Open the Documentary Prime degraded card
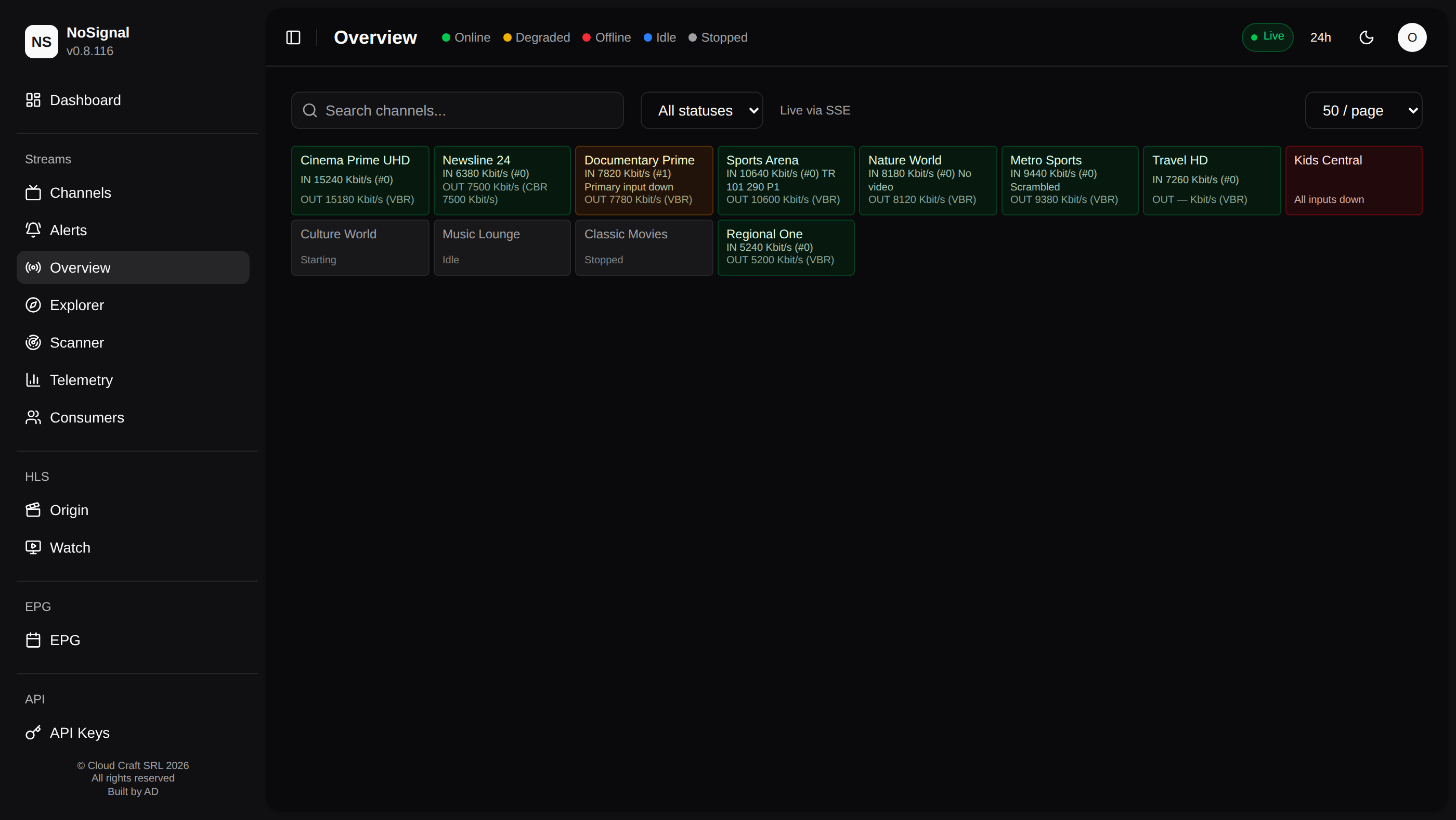1456x820 pixels. coord(644,181)
